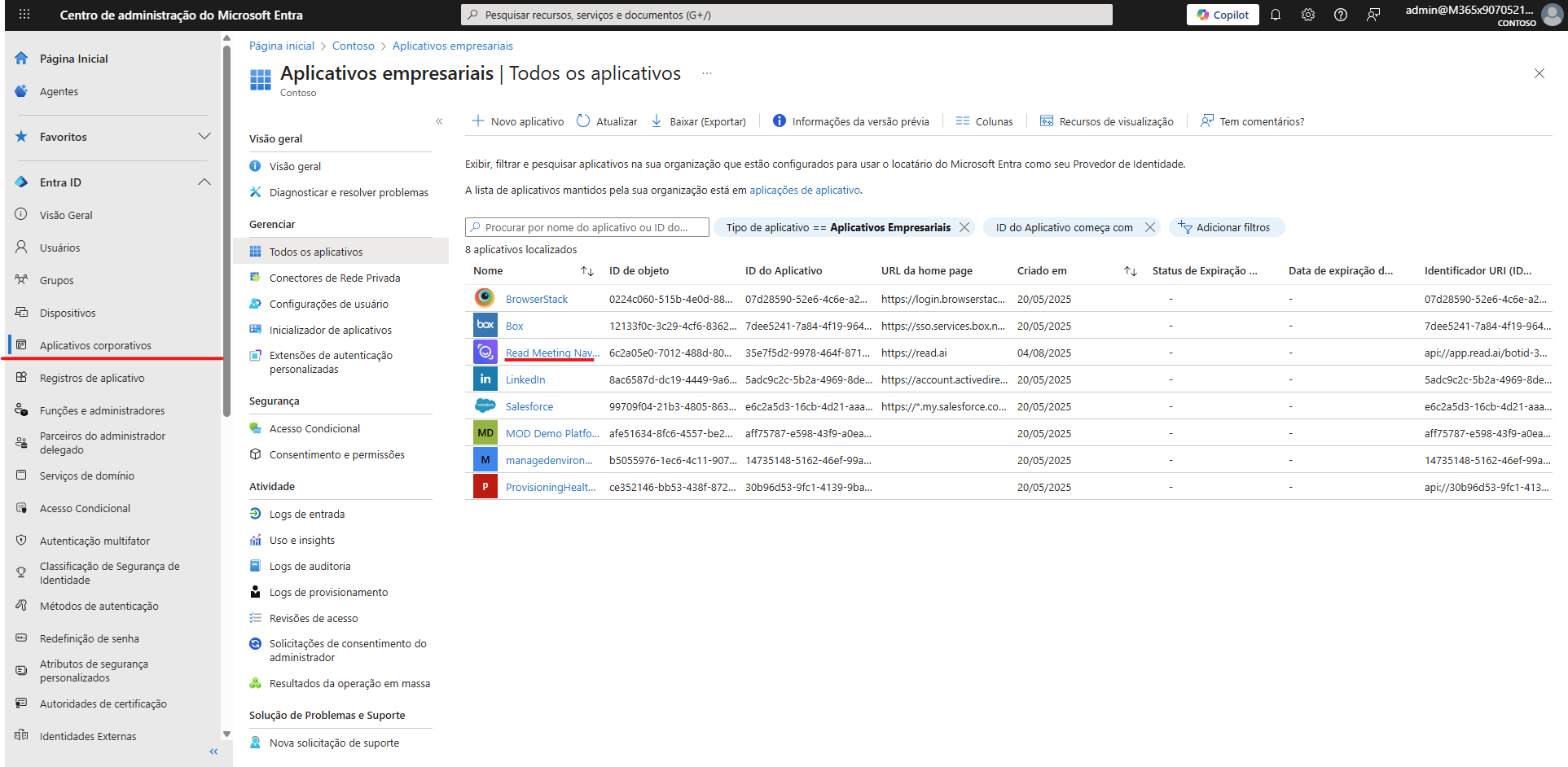
Task: Collapse the Entra ID section
Action: click(204, 182)
